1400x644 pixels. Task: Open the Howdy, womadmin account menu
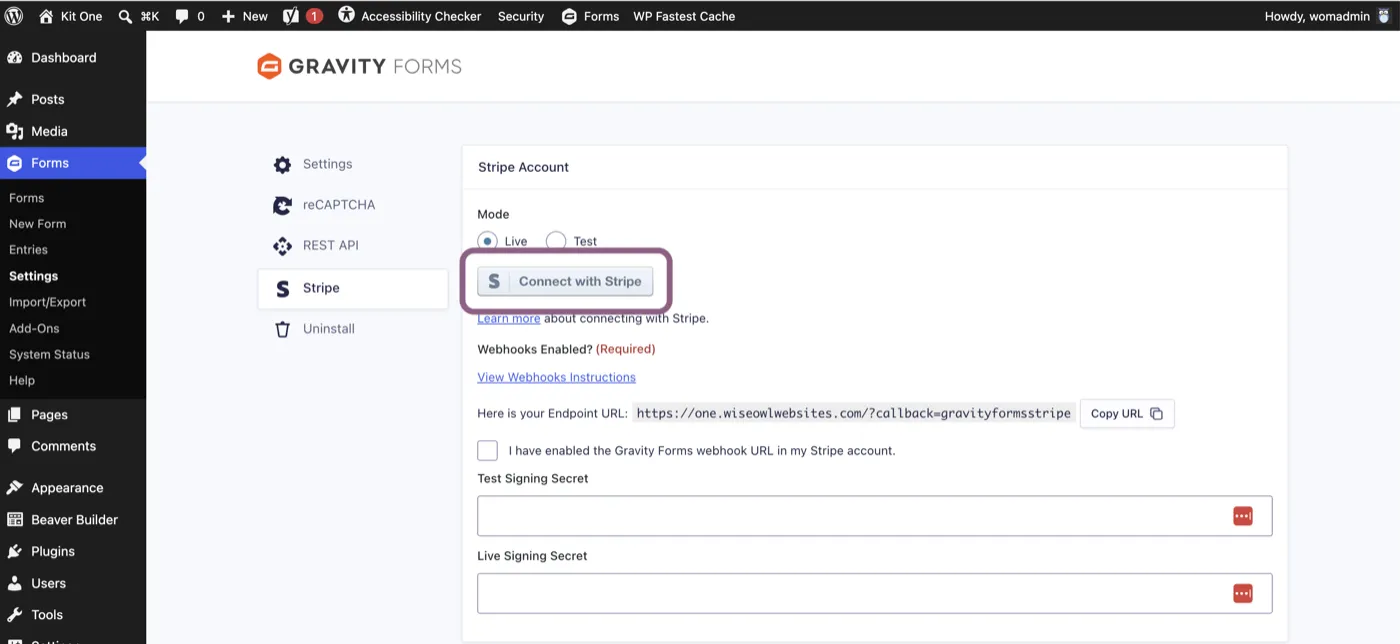click(1327, 16)
